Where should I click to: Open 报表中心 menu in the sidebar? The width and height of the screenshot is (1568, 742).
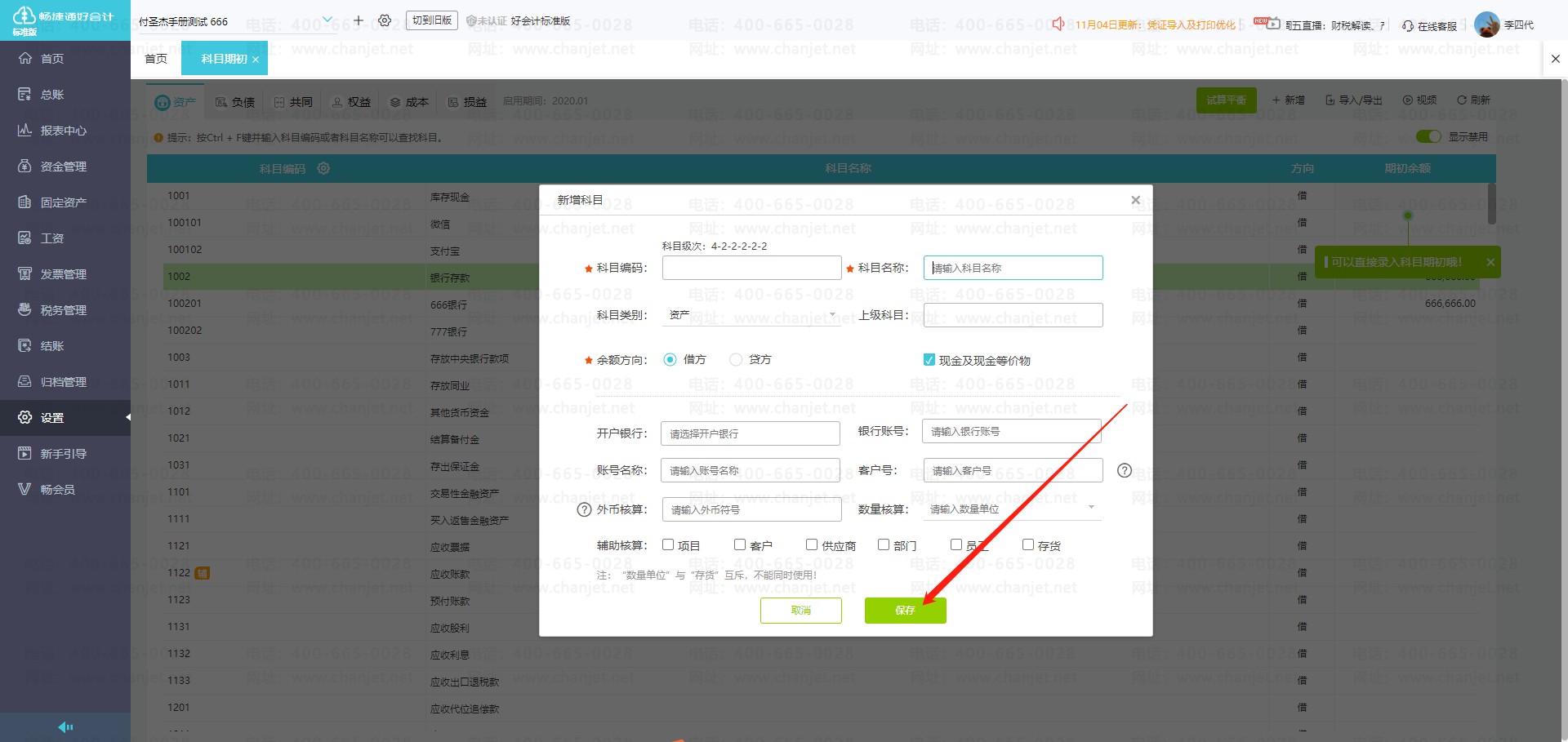64,131
